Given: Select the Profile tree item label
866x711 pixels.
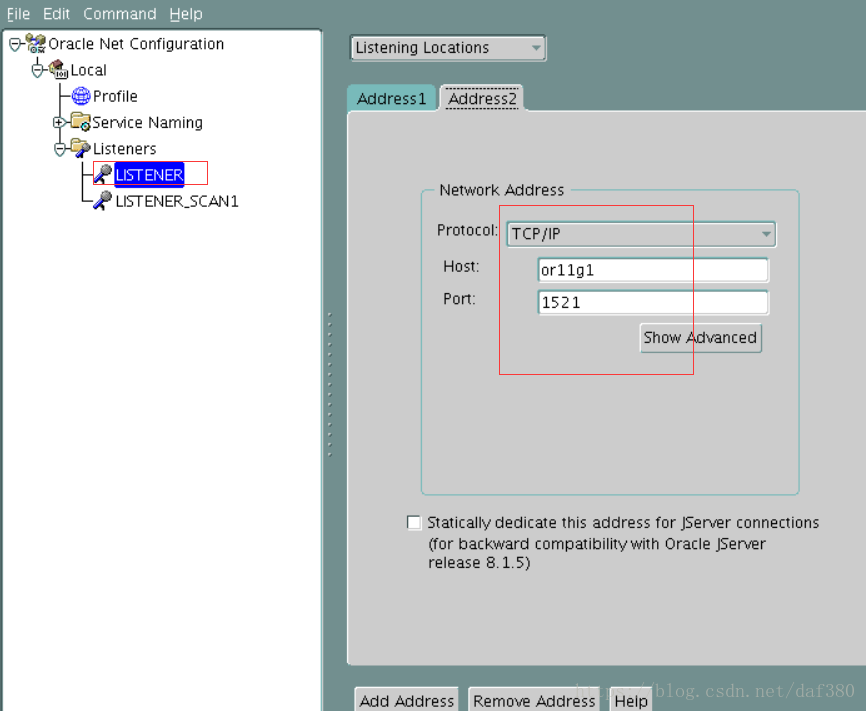Looking at the screenshot, I should [x=115, y=96].
